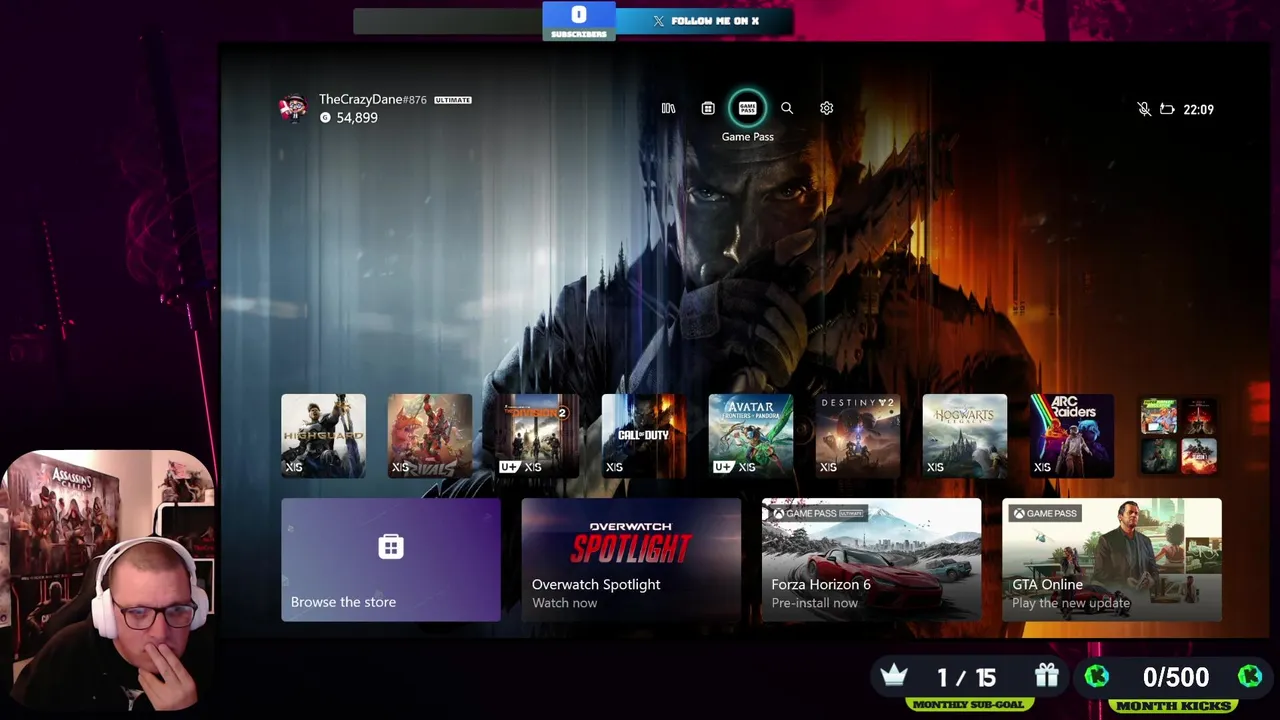The height and width of the screenshot is (720, 1280).
Task: Launch the ARC Raiders game tile
Action: (1072, 436)
